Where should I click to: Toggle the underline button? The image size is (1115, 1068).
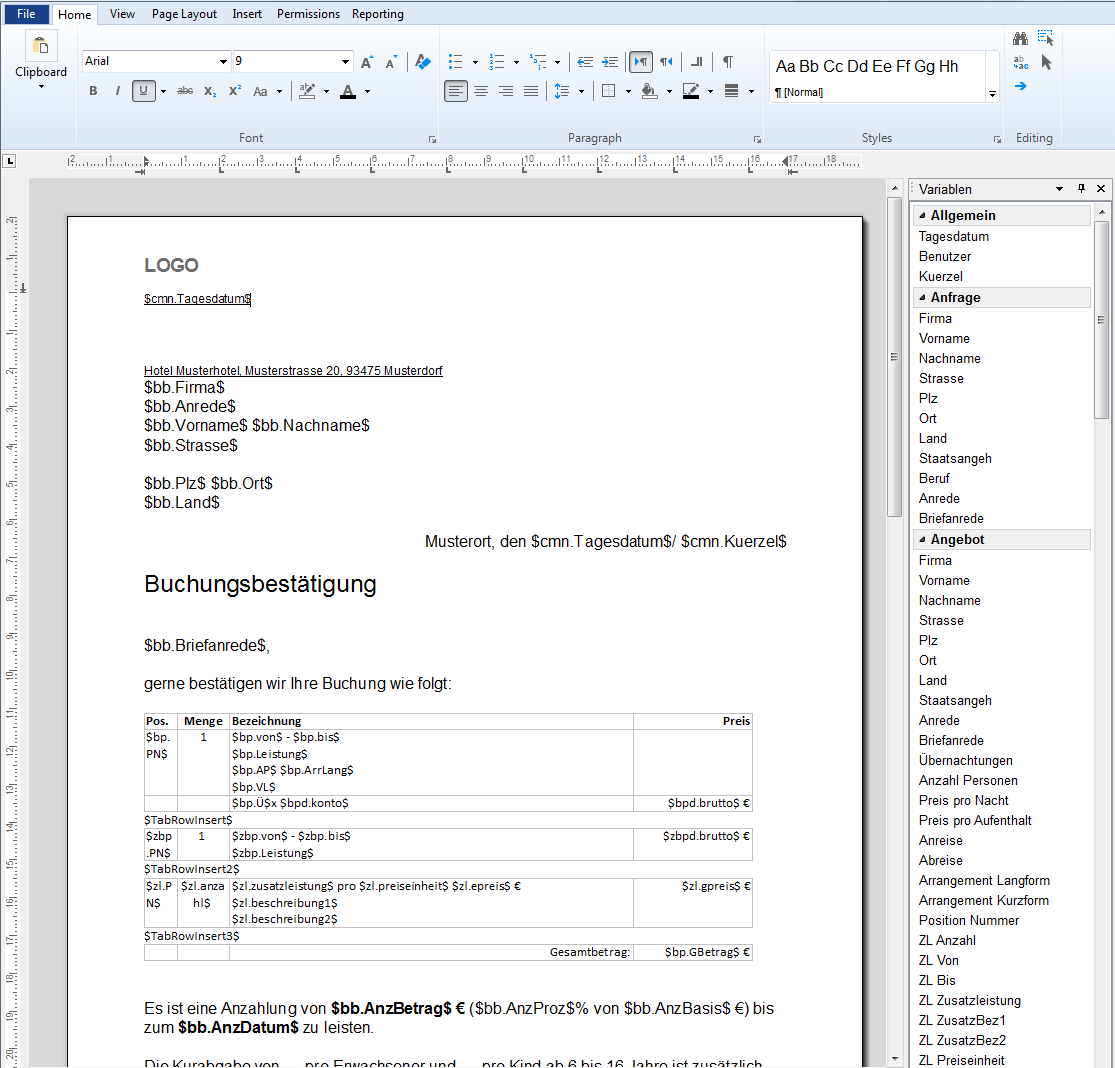click(143, 91)
